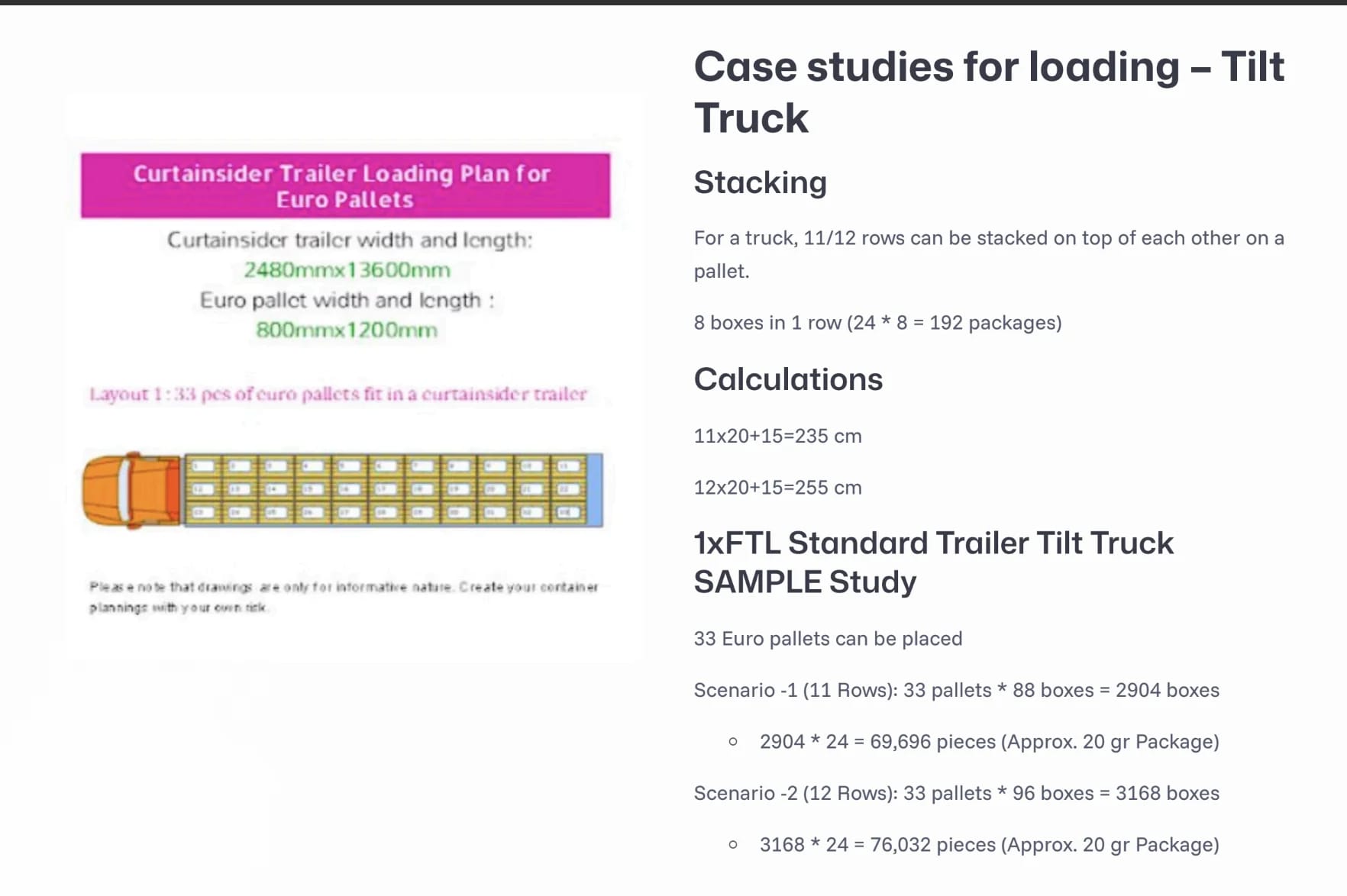Click the blue rear end of the trailer

[595, 489]
